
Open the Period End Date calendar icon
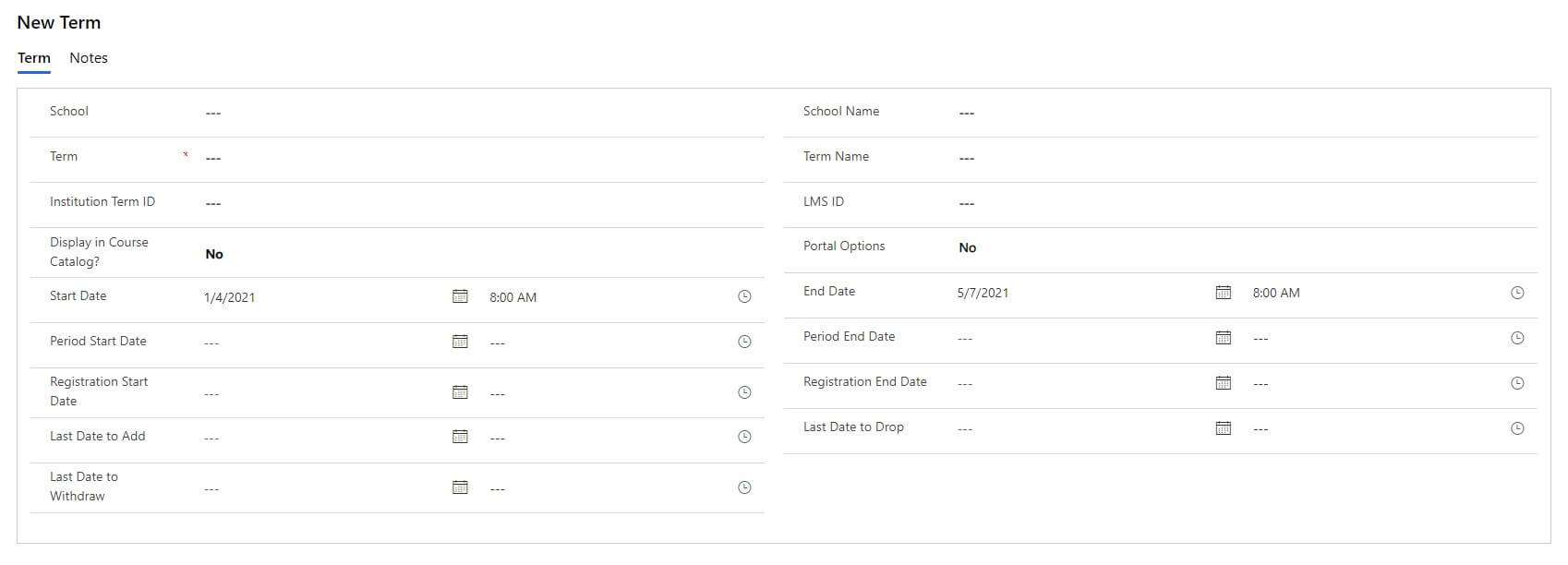click(1224, 337)
